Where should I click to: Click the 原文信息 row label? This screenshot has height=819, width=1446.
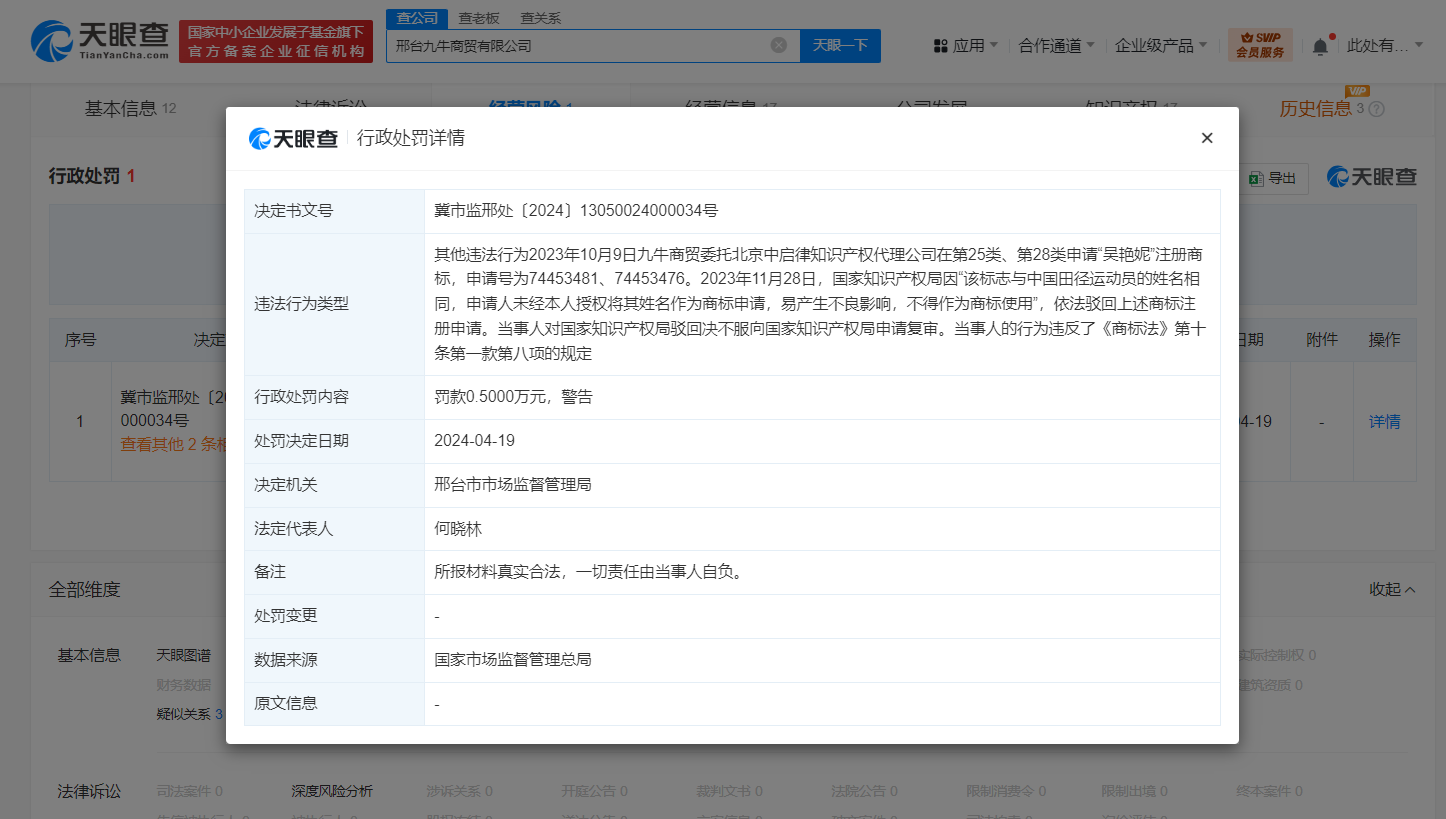coord(286,703)
